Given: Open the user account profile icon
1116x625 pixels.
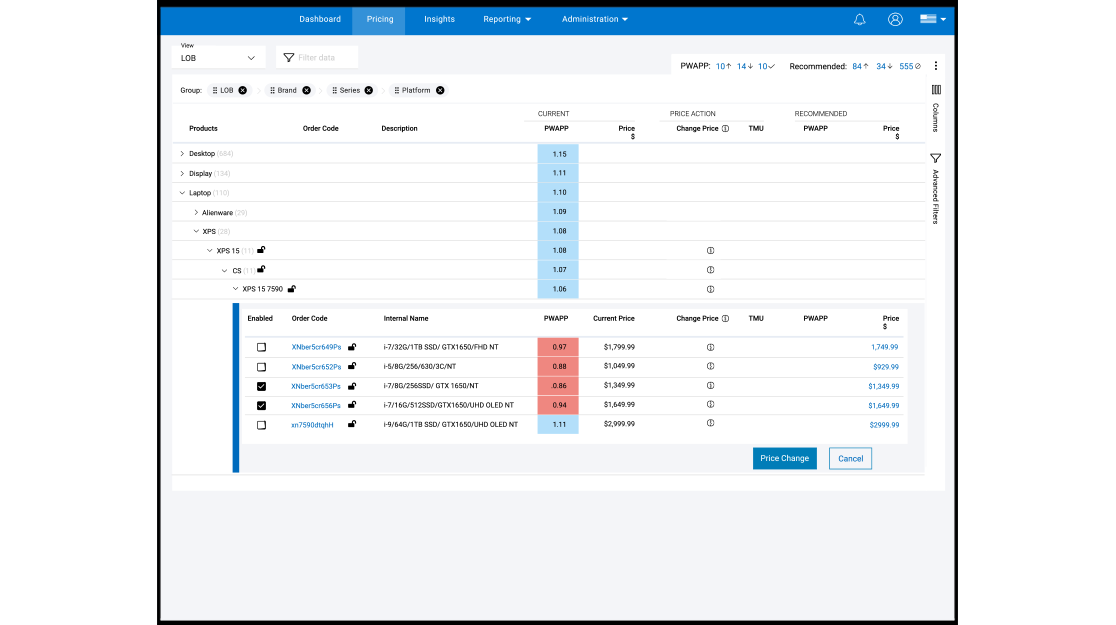Looking at the screenshot, I should 895,19.
